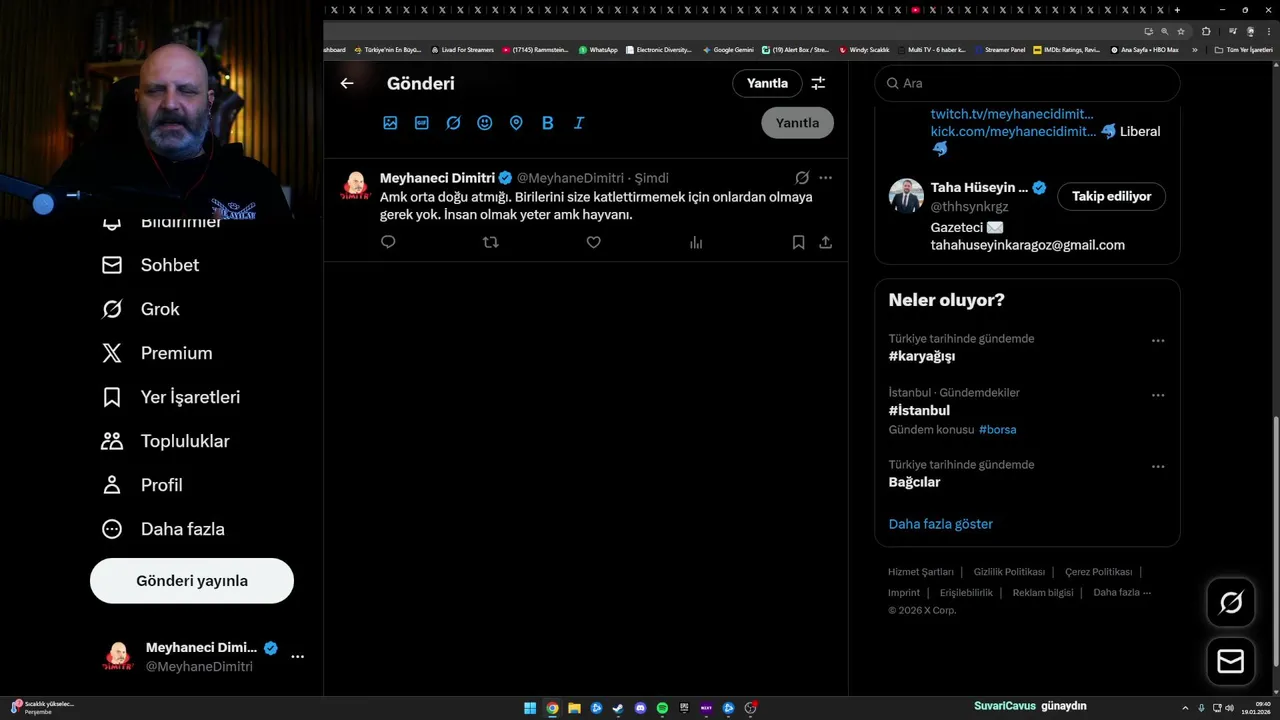Screen dimensions: 1280x720
Task: Click the Ara search field
Action: [1027, 83]
